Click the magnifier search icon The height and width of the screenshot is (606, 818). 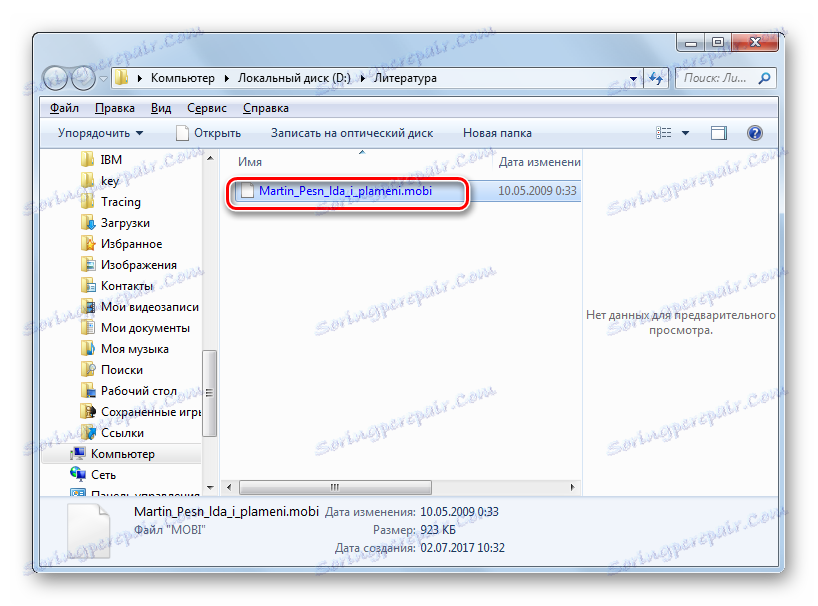[764, 78]
